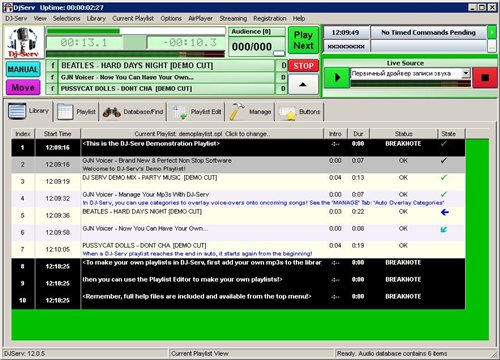The image size is (500, 360).
Task: Click the DJ-Serv microphone logo
Action: pyautogui.click(x=23, y=42)
